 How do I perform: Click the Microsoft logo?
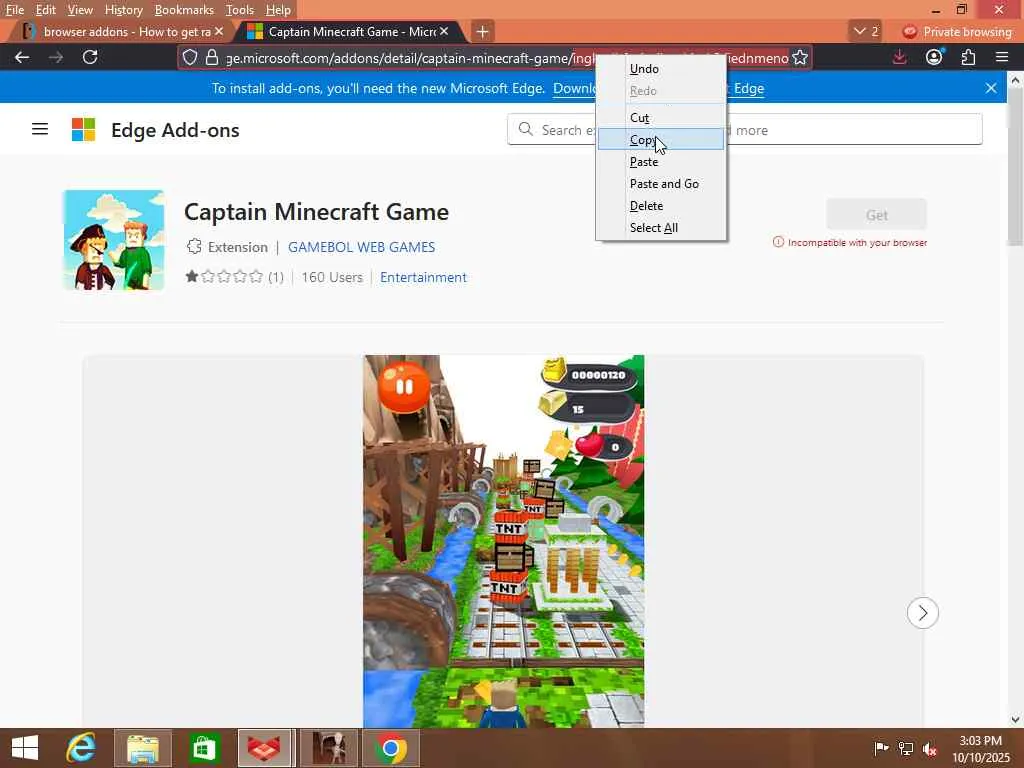click(x=84, y=129)
